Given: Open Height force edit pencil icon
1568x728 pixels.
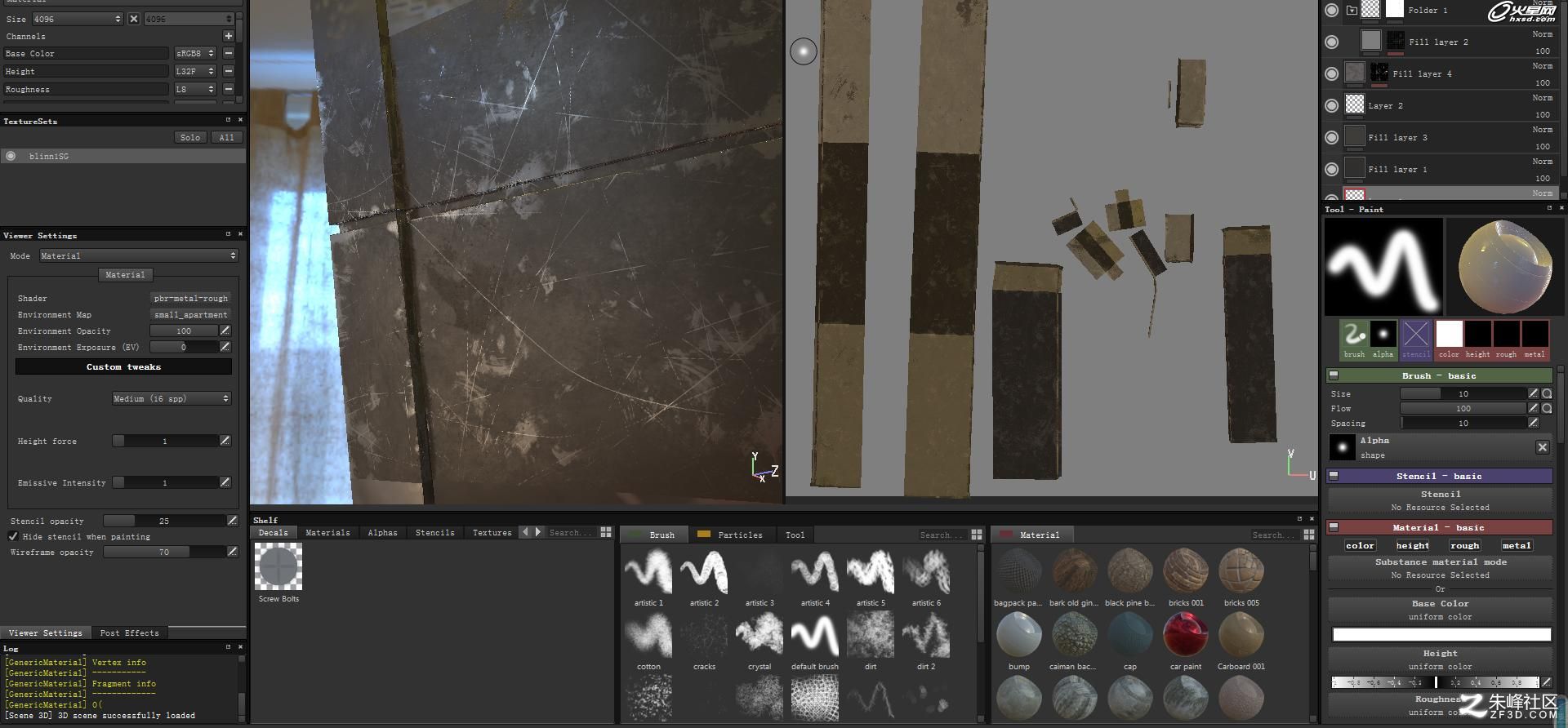Looking at the screenshot, I should tap(225, 441).
